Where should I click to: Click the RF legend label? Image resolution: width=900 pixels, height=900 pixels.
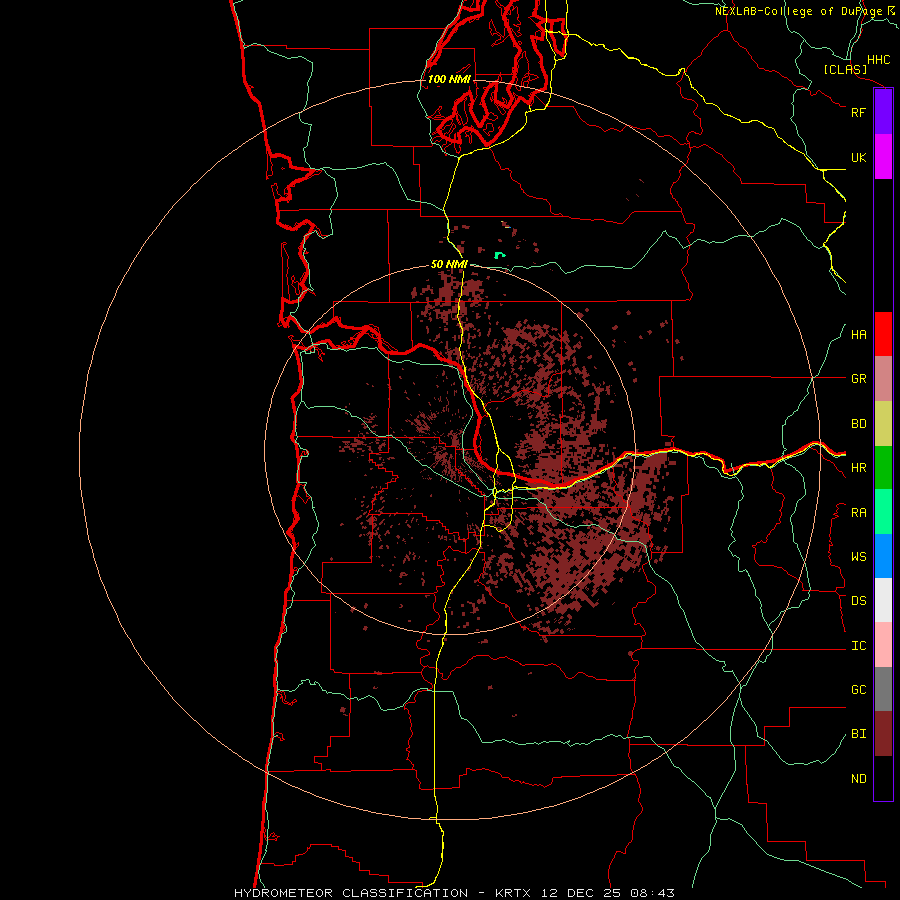point(858,112)
